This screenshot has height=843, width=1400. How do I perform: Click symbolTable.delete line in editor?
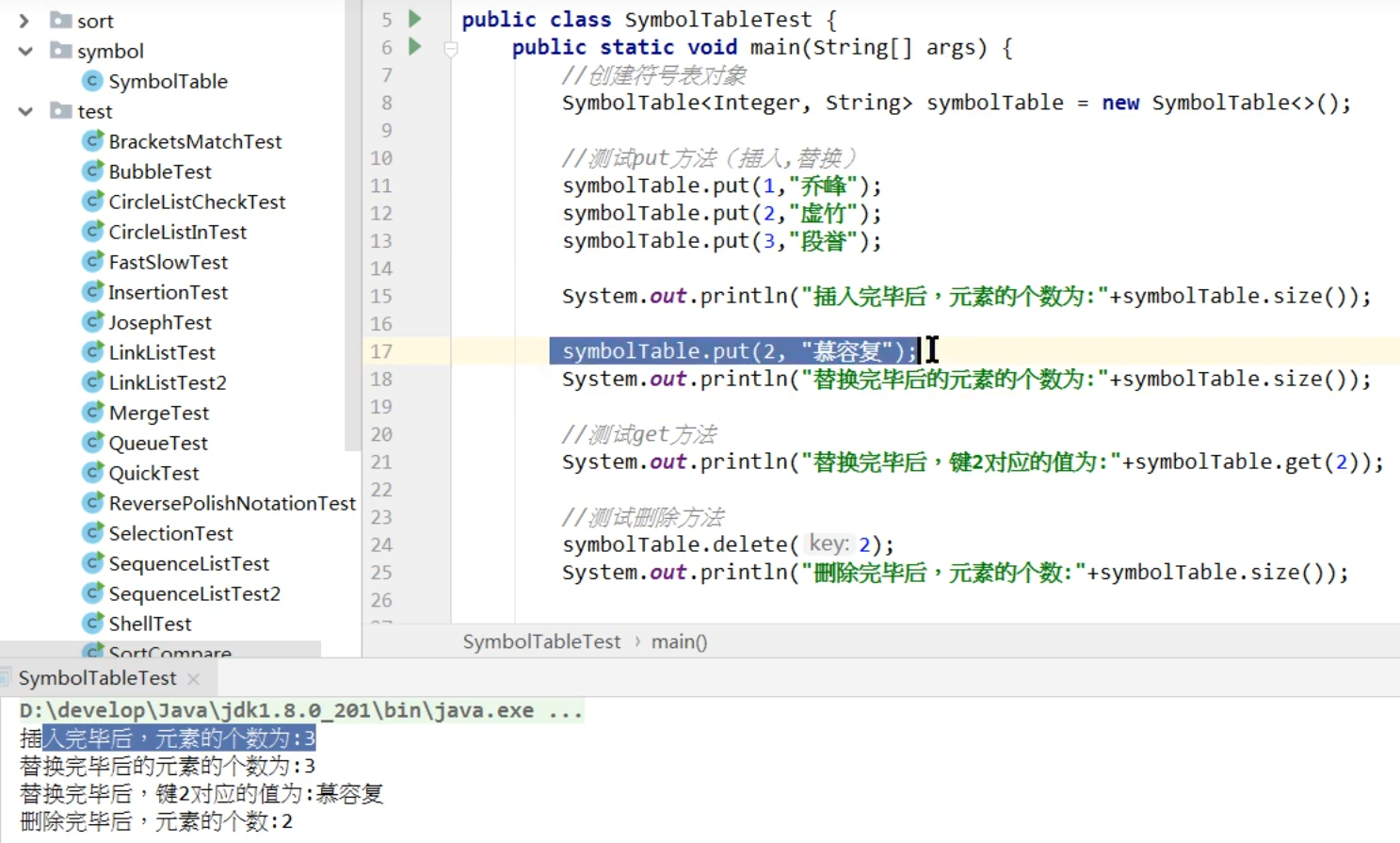coord(728,544)
